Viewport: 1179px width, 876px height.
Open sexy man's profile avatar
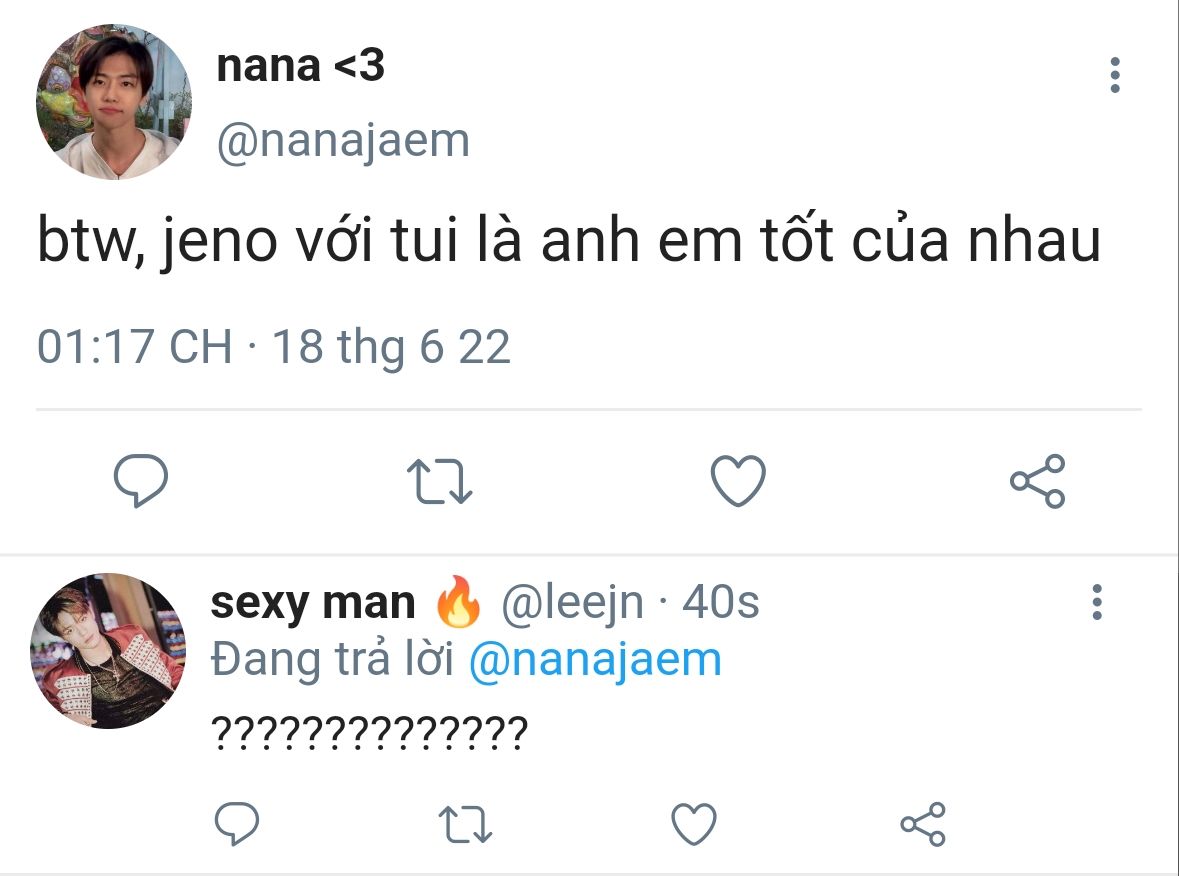[x=109, y=651]
